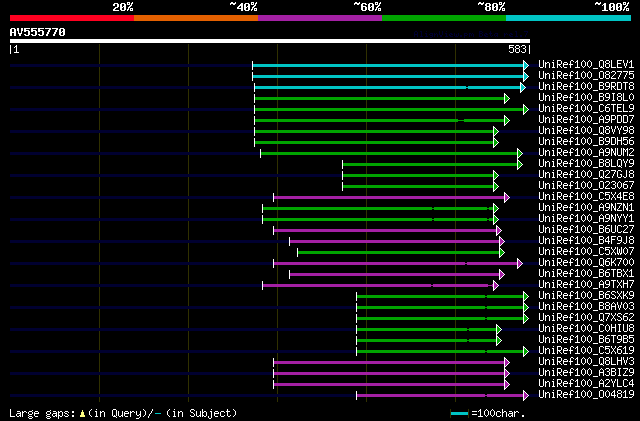Open the UniRef100_O82775 hit label
640x421 pixels.
(x=586, y=75)
